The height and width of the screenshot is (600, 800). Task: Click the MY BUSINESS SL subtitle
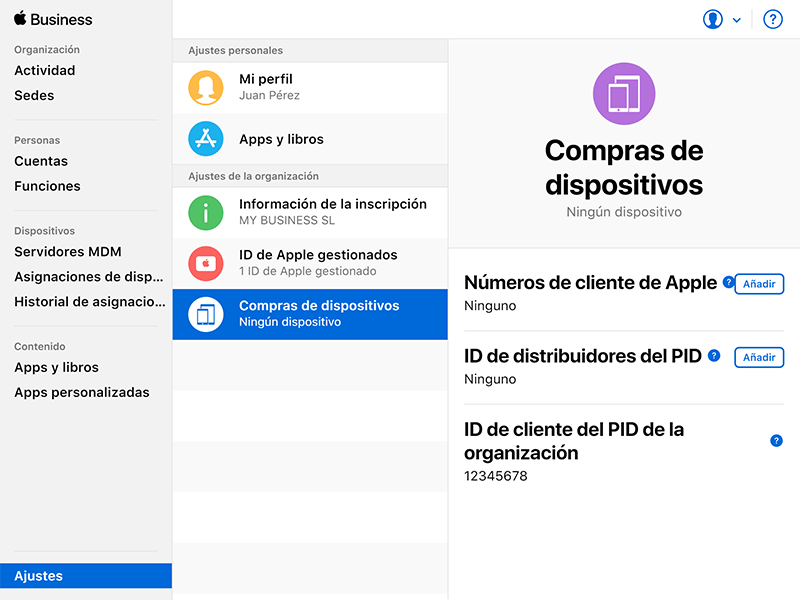point(287,220)
